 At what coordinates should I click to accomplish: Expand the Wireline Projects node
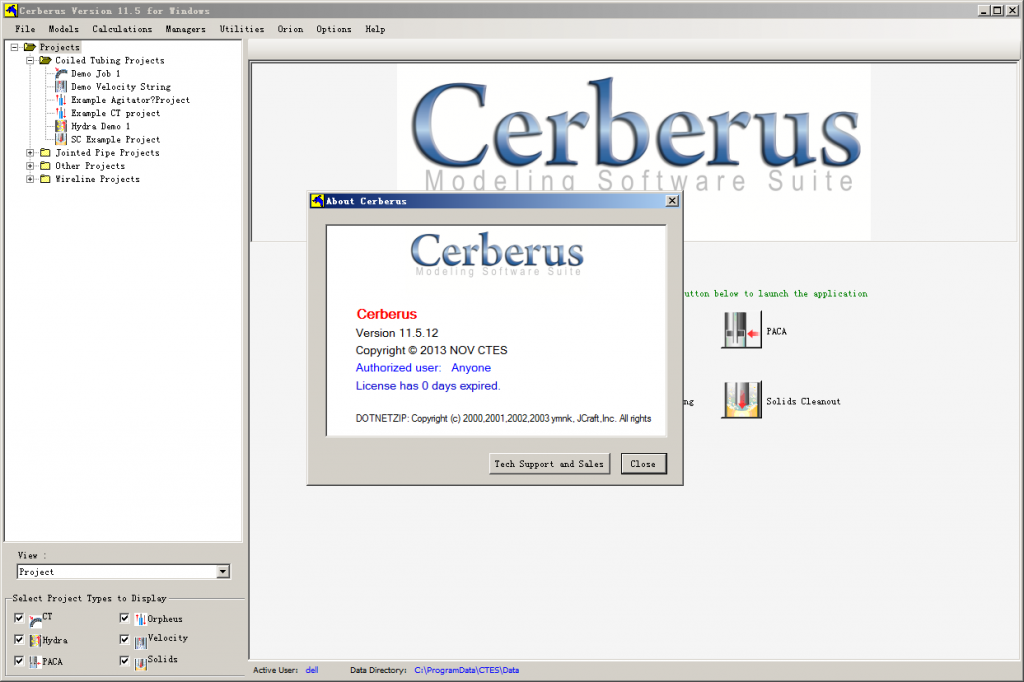[29, 178]
